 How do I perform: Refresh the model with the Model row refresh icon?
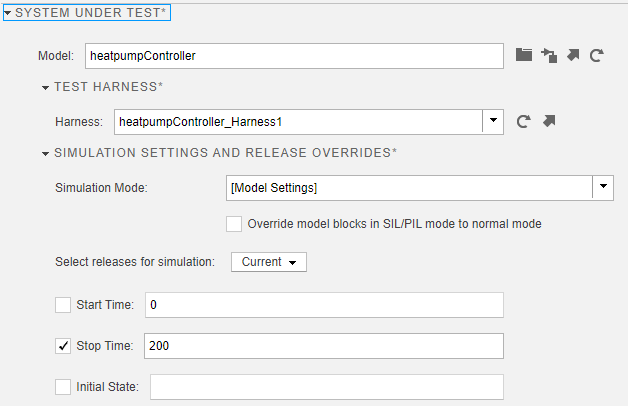click(596, 56)
